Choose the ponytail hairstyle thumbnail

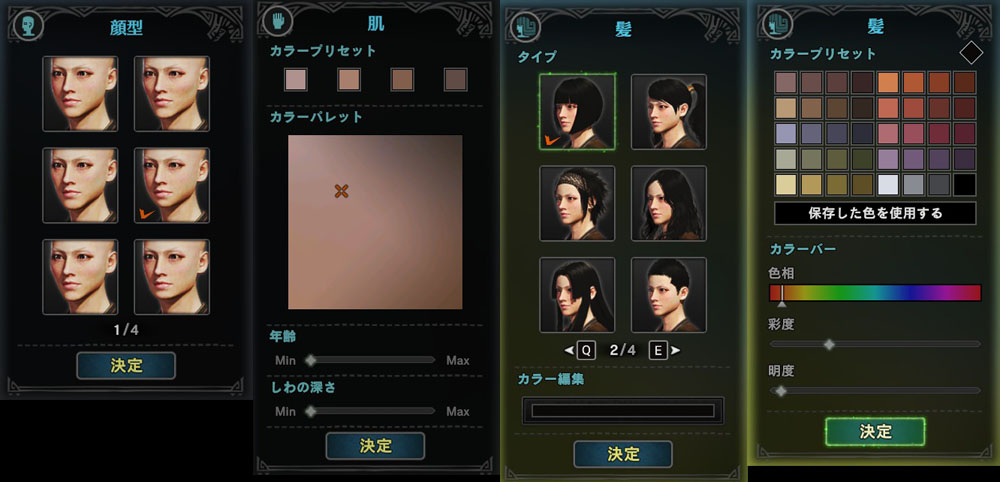click(x=668, y=112)
